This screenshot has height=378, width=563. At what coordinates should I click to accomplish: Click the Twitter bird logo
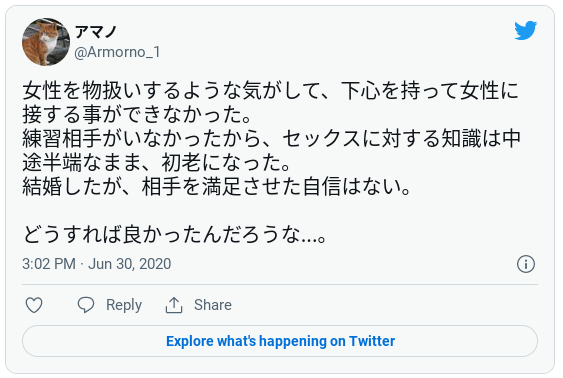click(x=525, y=31)
